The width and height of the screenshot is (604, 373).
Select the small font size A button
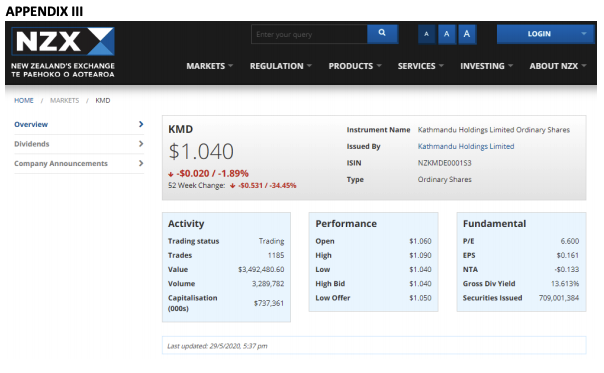pyautogui.click(x=426, y=34)
